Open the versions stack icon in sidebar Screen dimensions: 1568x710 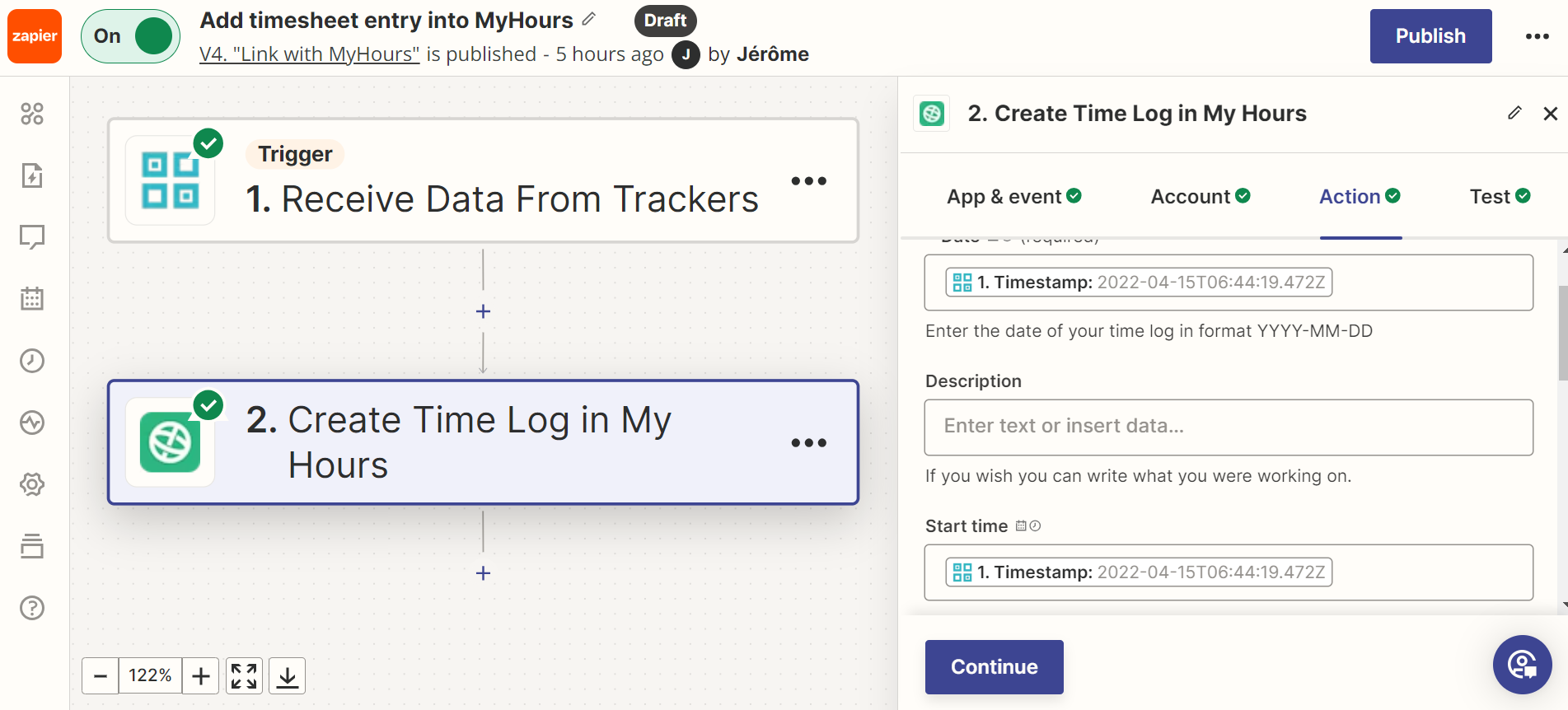32,546
